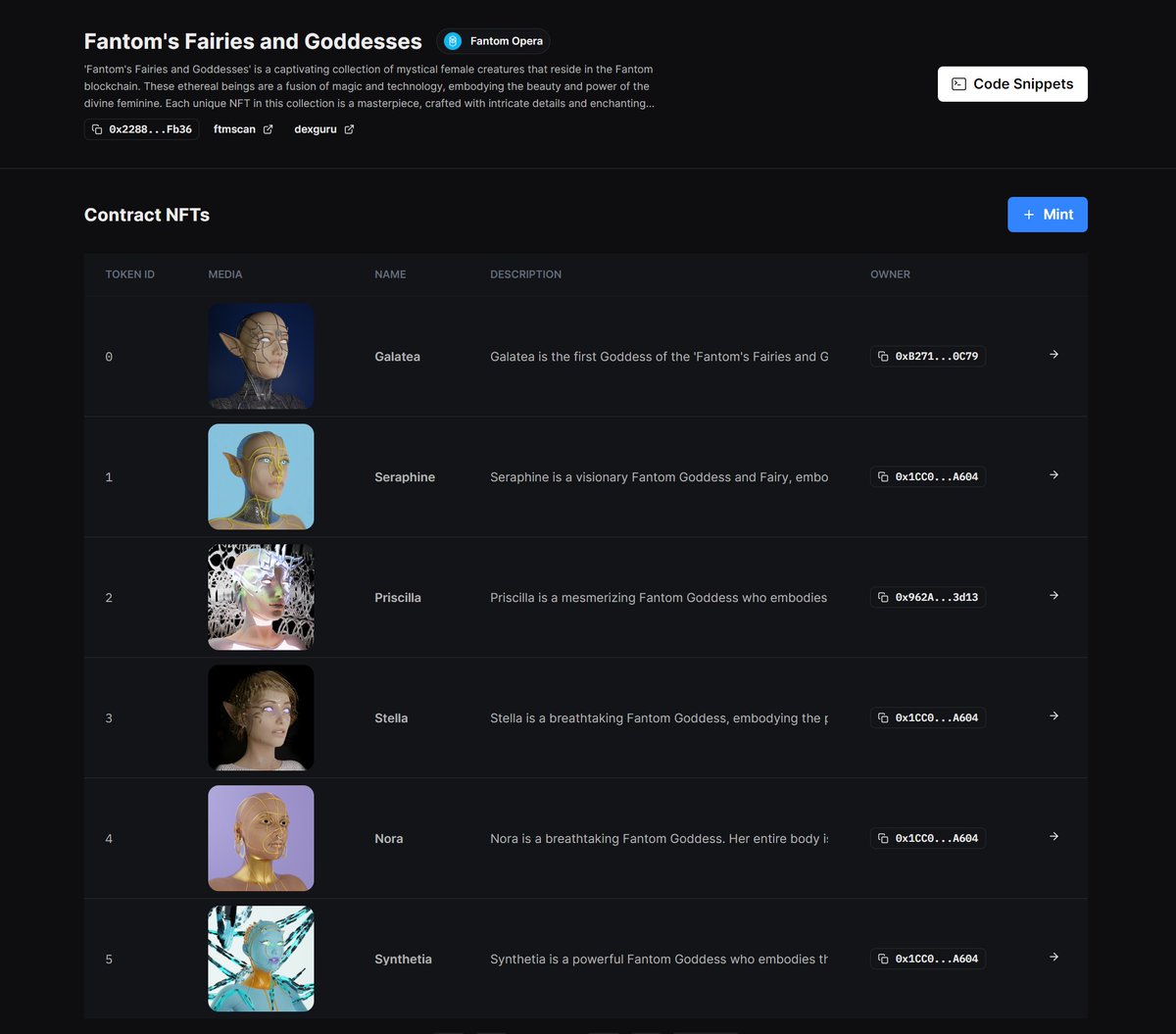Click the TOKEN ID column header
The image size is (1176, 1034).
pos(130,274)
